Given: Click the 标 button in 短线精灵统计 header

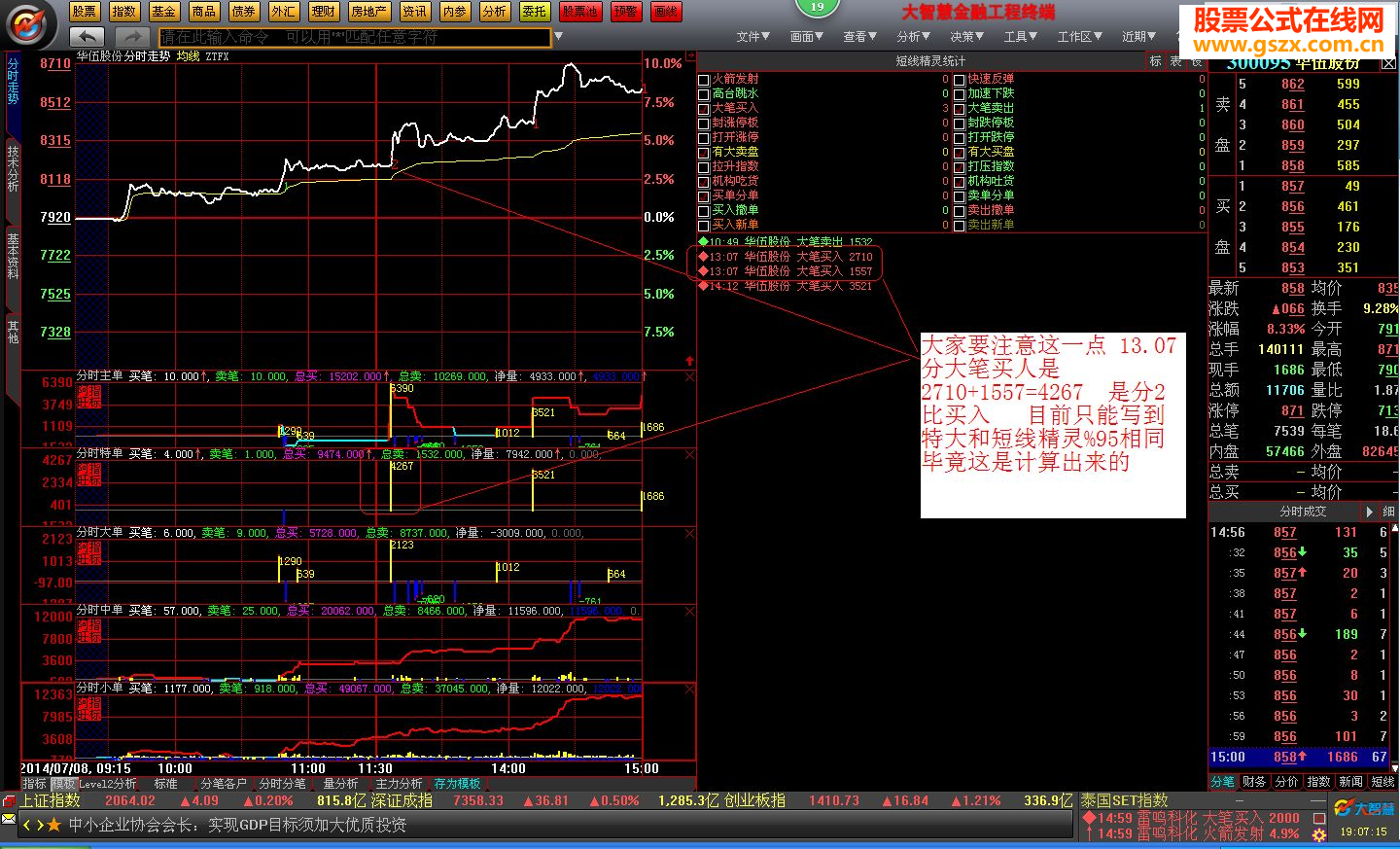Looking at the screenshot, I should 1155,60.
